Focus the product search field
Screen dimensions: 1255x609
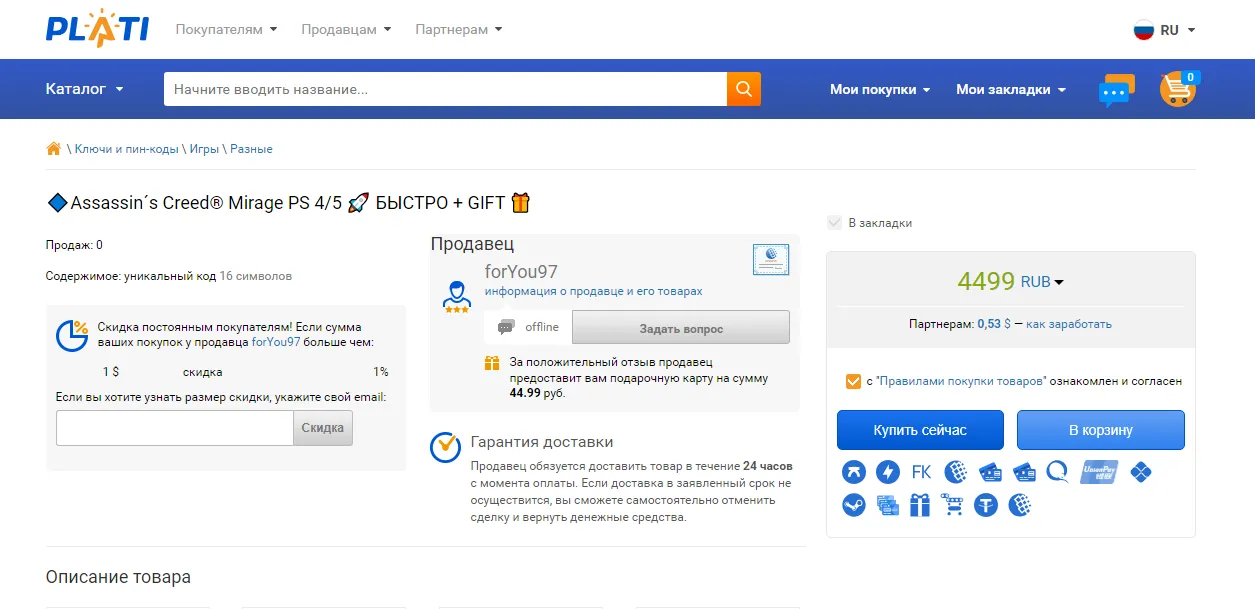tap(445, 89)
